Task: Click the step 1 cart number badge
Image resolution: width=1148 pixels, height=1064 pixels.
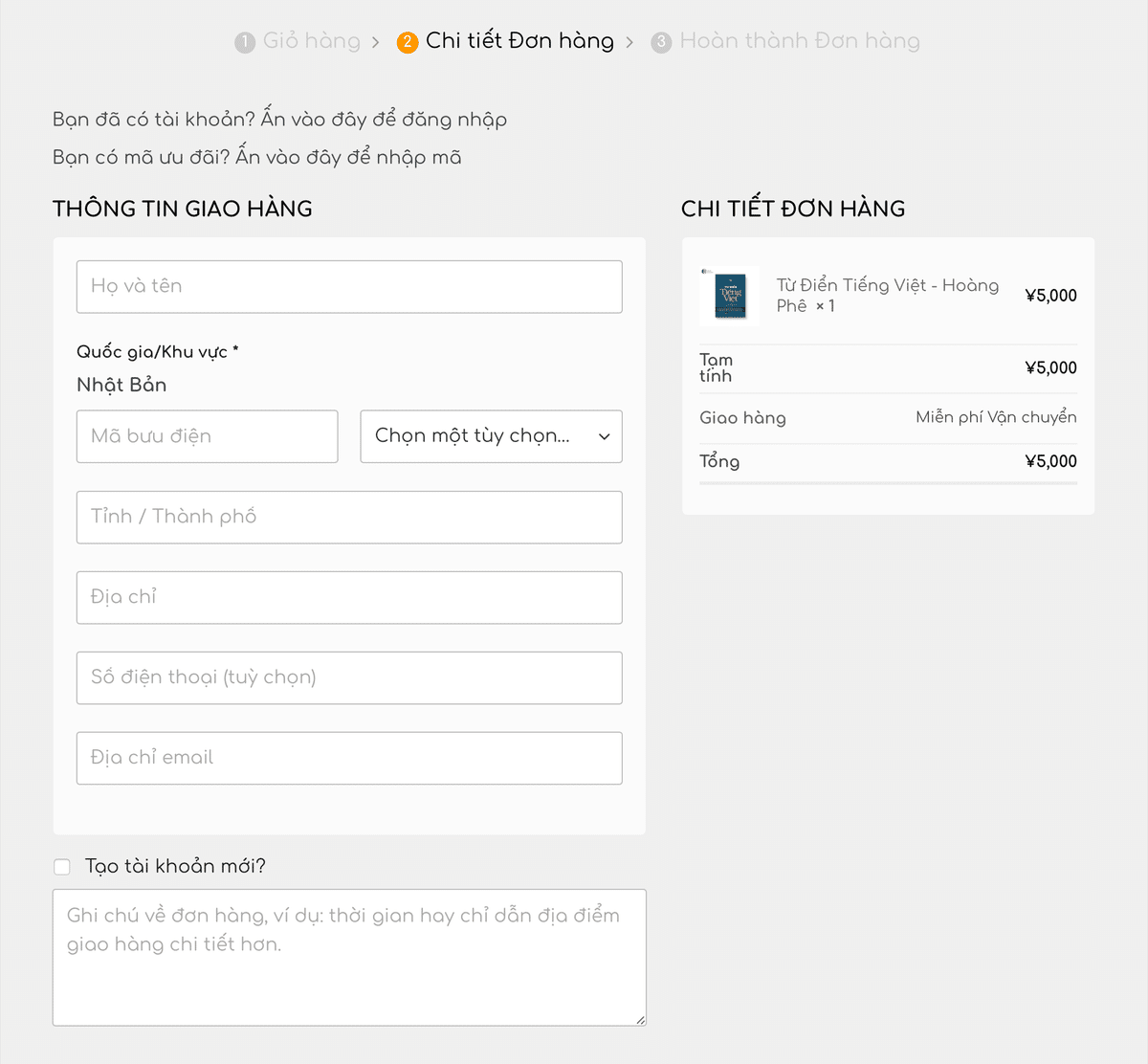Action: [x=245, y=42]
